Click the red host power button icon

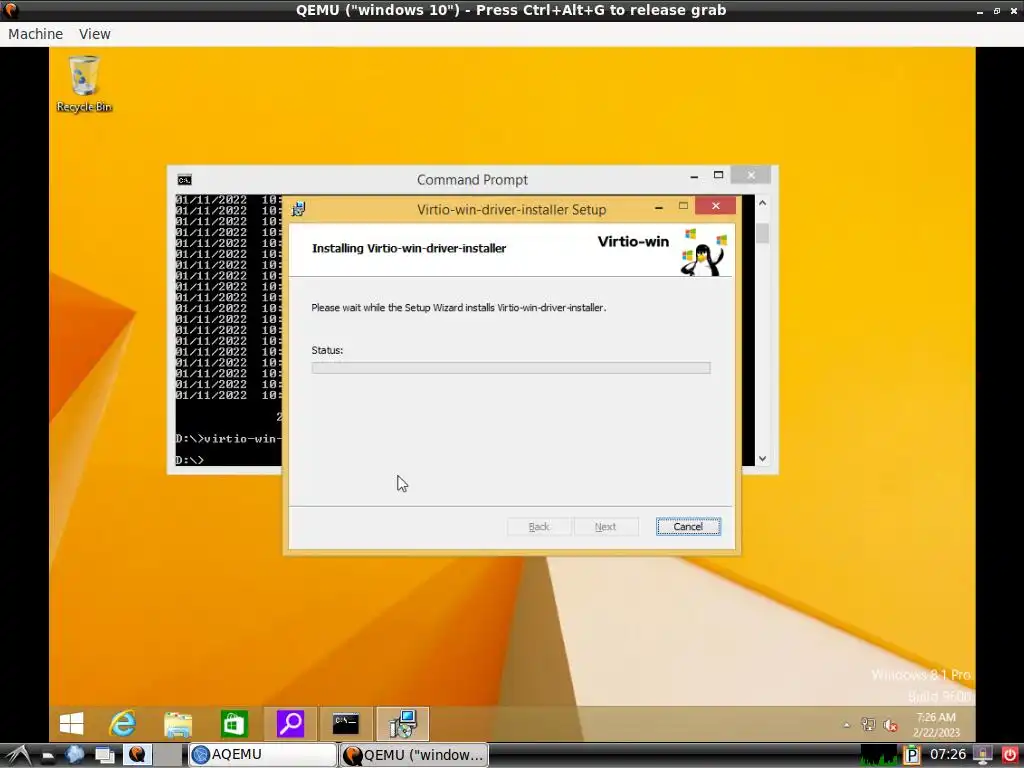(1010, 755)
